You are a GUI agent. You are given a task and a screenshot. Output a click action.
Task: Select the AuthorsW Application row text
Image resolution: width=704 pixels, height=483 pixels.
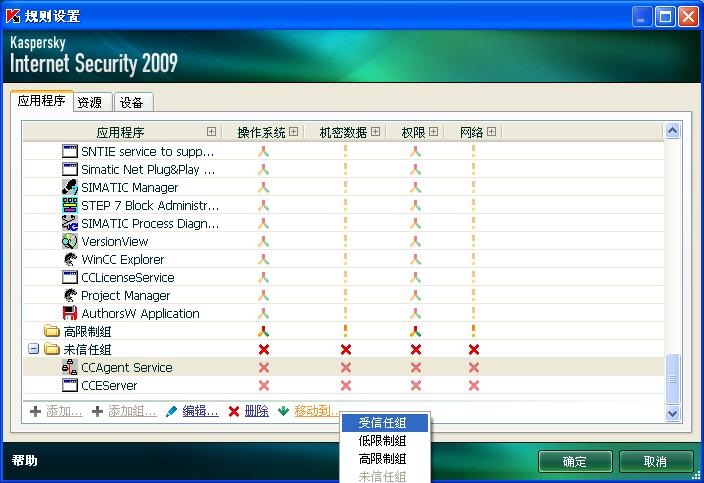click(140, 313)
